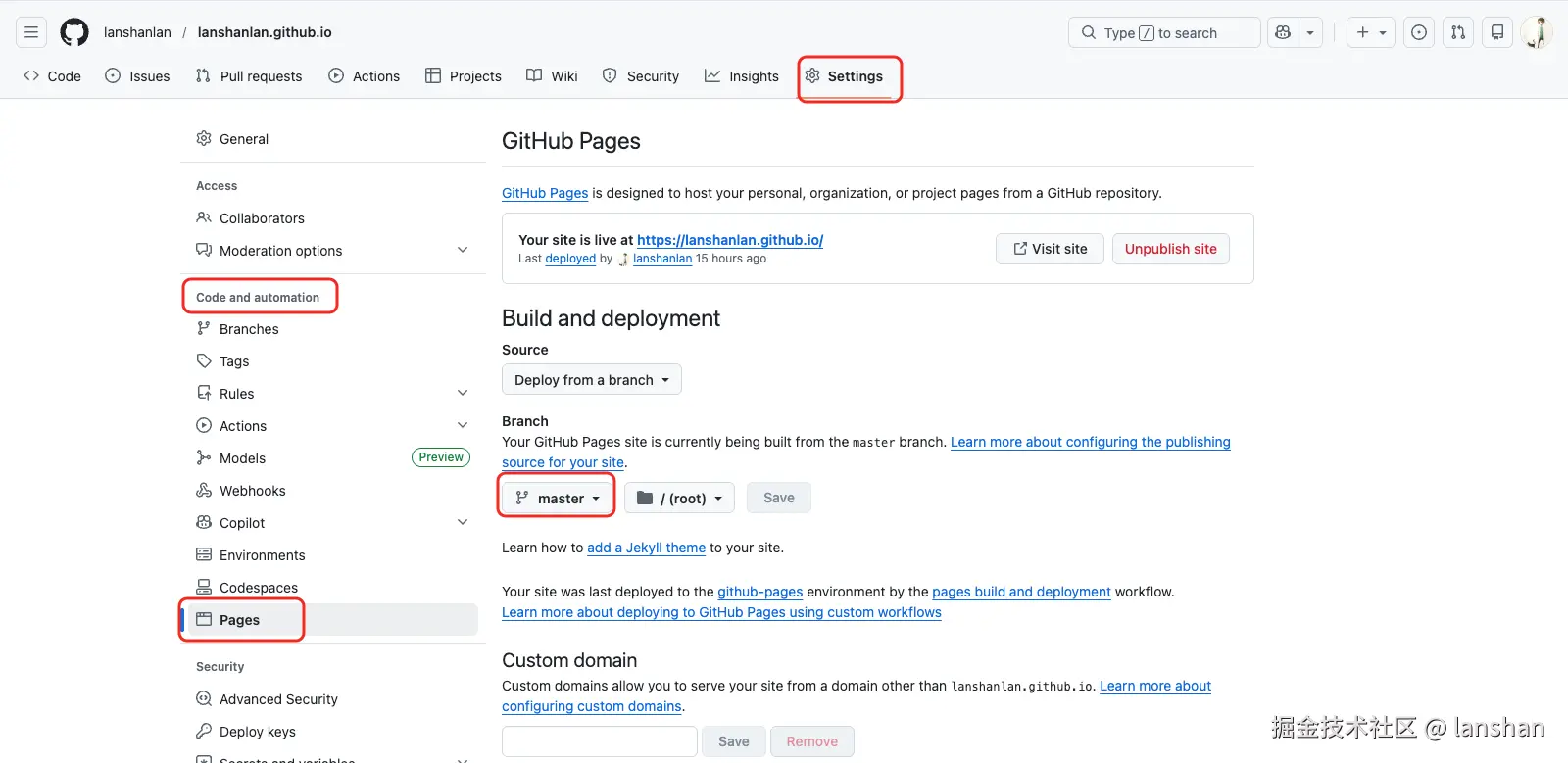Open the notifications inbox icon
Screen dimensions: 1568x763
1497,32
